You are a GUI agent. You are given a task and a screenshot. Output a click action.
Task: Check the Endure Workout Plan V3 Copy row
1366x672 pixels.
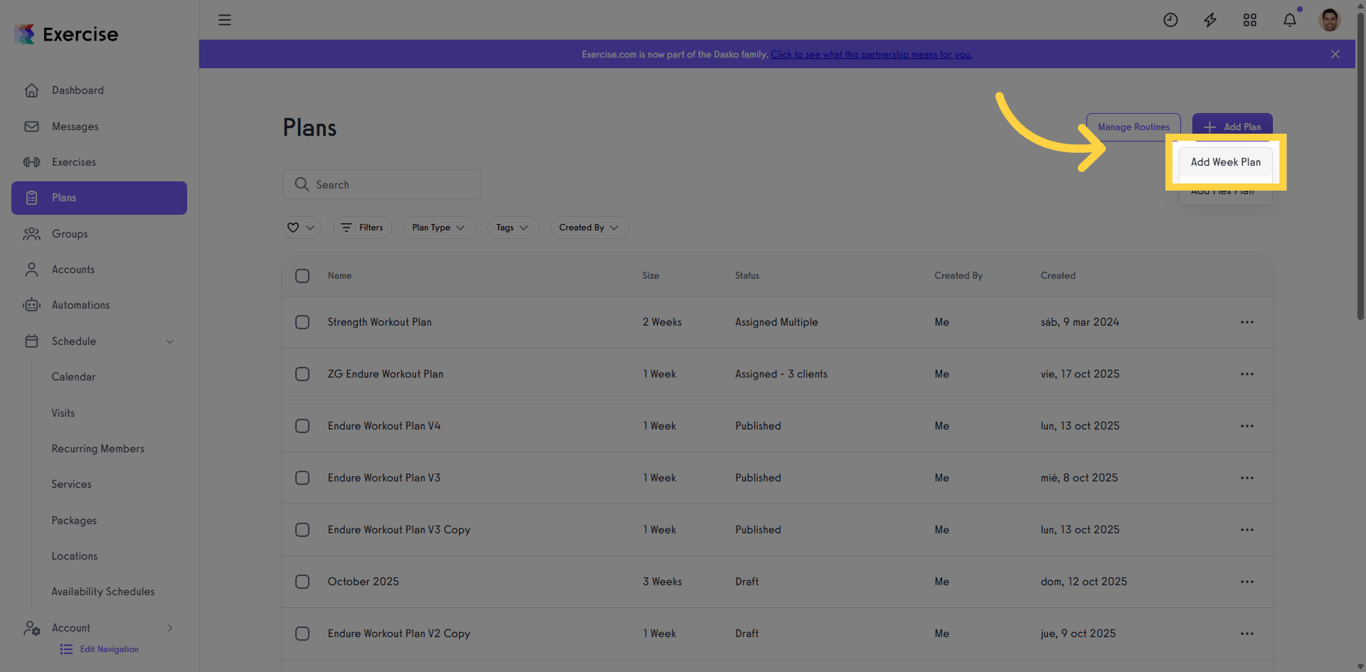302,530
